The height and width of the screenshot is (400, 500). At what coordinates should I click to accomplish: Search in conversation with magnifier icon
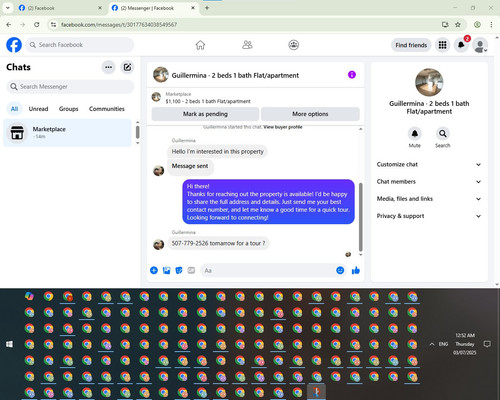pyautogui.click(x=443, y=134)
